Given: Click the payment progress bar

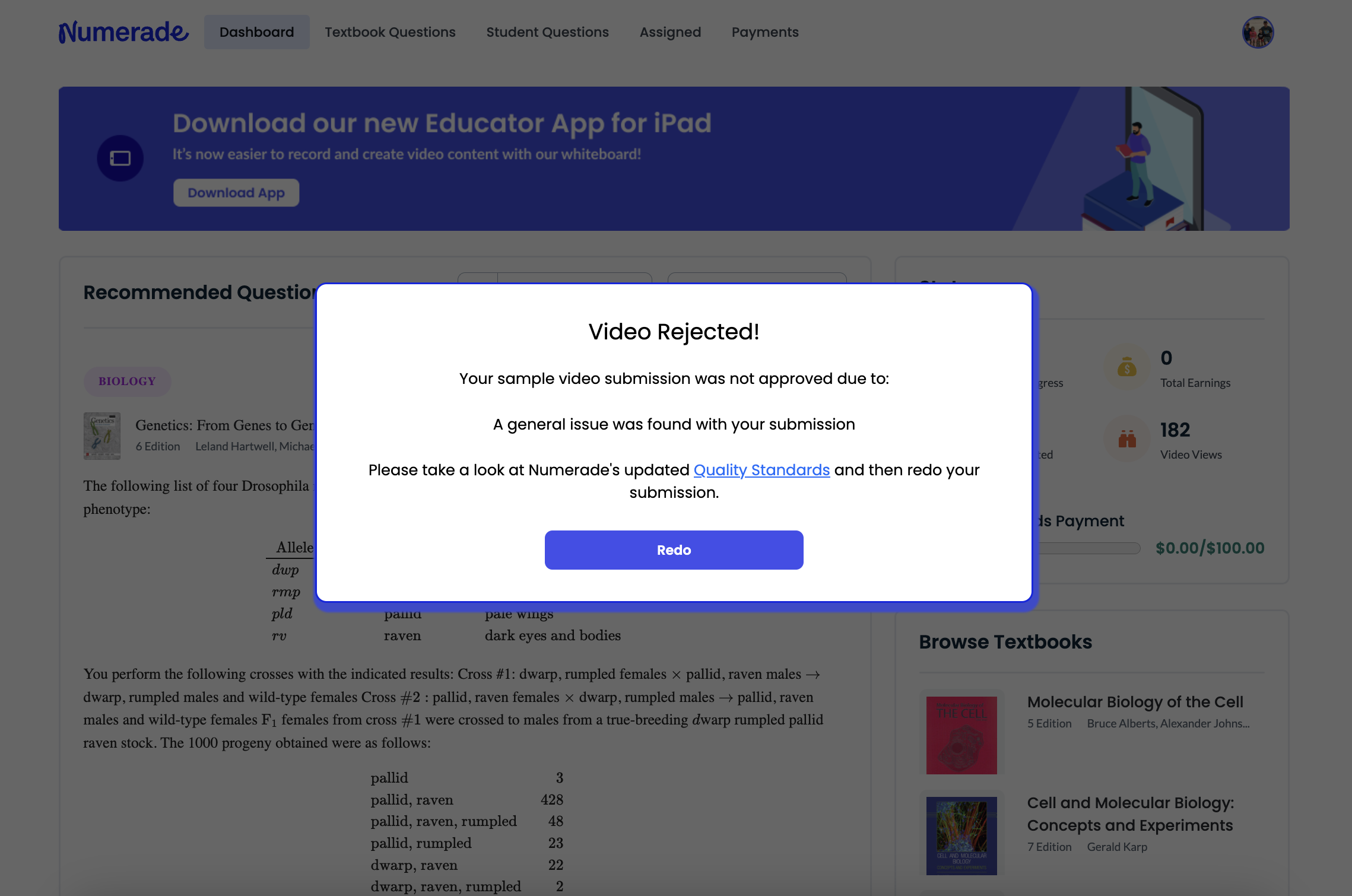Looking at the screenshot, I should [x=1088, y=548].
